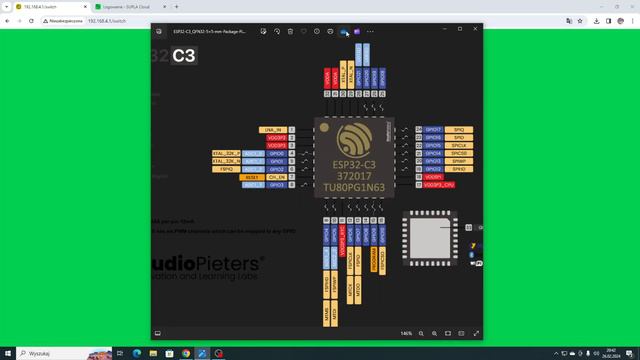The height and width of the screenshot is (360, 640).
Task: Translate this page icon in Chrome
Action: [569, 21]
